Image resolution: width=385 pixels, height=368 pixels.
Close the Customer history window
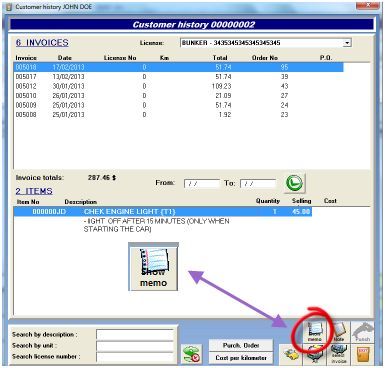pyautogui.click(x=368, y=5)
